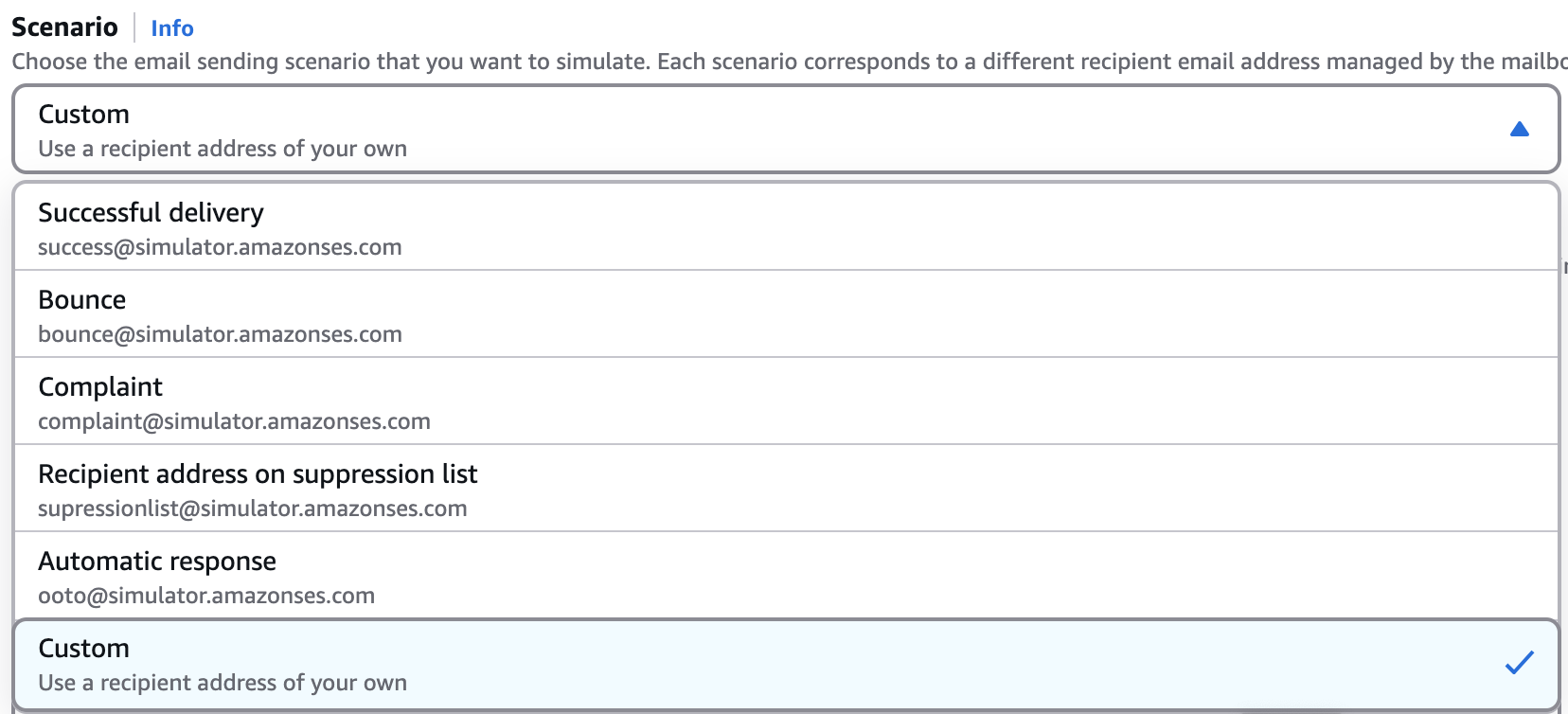Click the ooto@simulator.amazonses.com address
This screenshot has width=1568, height=714.
[206, 596]
